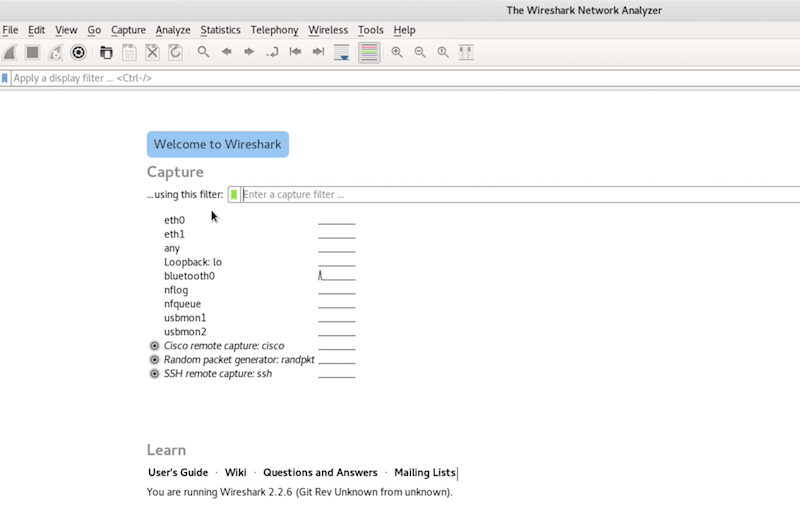Open the Telephony menu
The image size is (800, 514).
point(274,30)
